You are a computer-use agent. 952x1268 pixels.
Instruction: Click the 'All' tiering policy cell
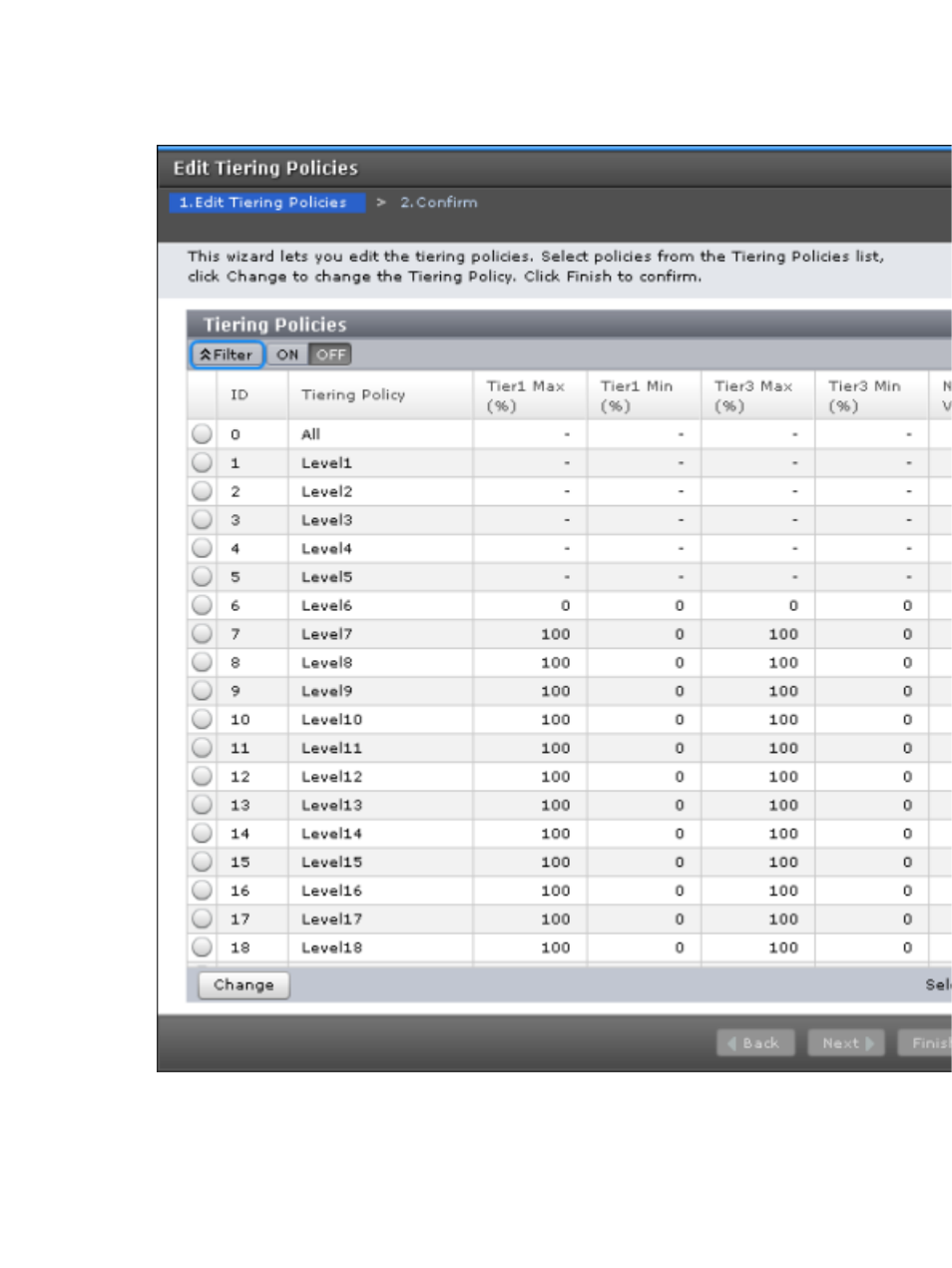(x=310, y=434)
